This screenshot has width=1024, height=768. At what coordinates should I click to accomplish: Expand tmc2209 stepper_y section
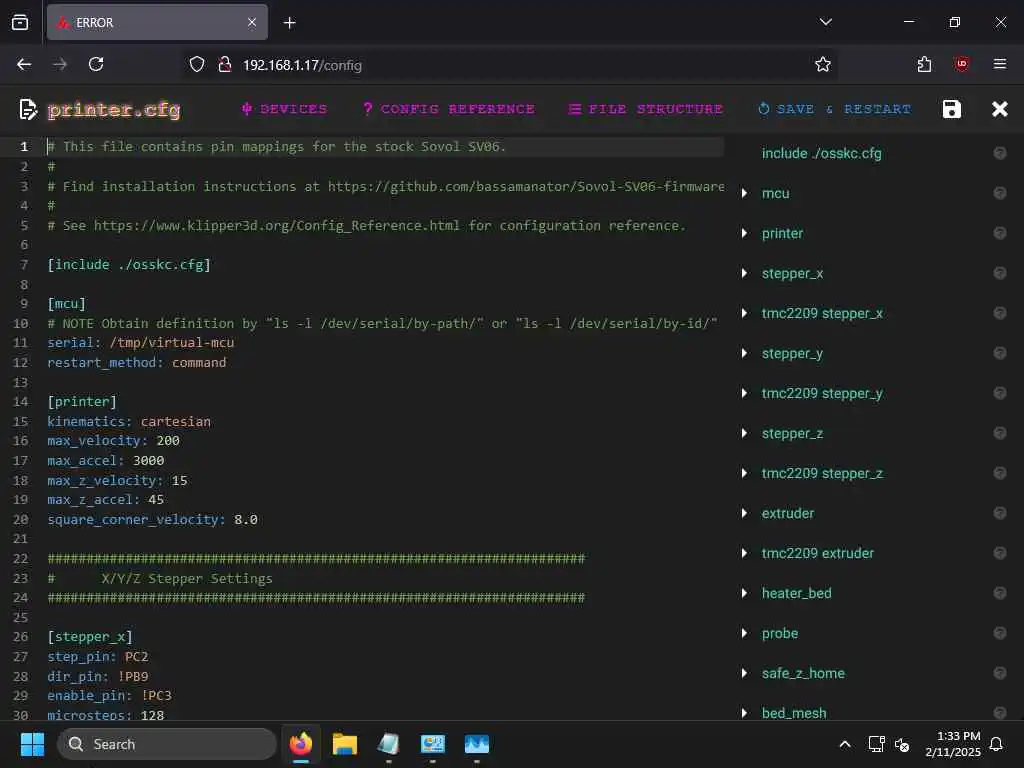744,393
